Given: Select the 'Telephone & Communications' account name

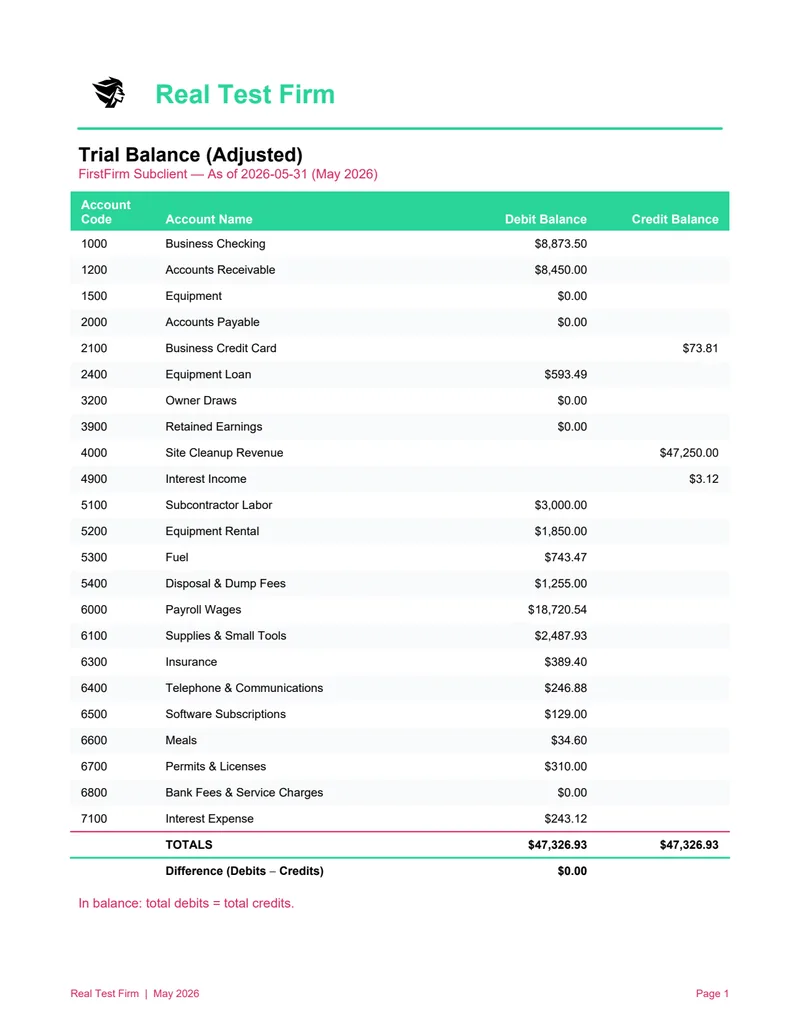Looking at the screenshot, I should pyautogui.click(x=244, y=688).
